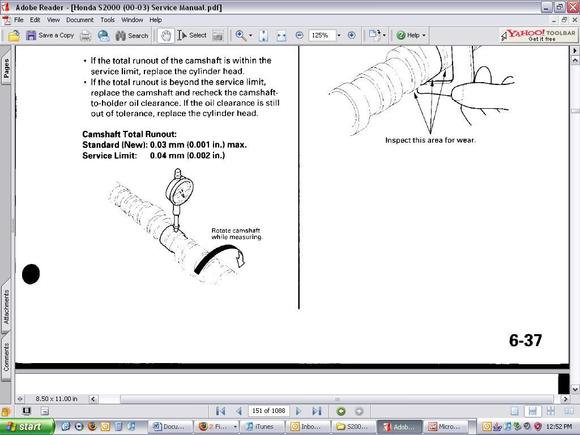Open the Pages side panel tab
Viewport: 580px width, 435px height.
(x=6, y=68)
